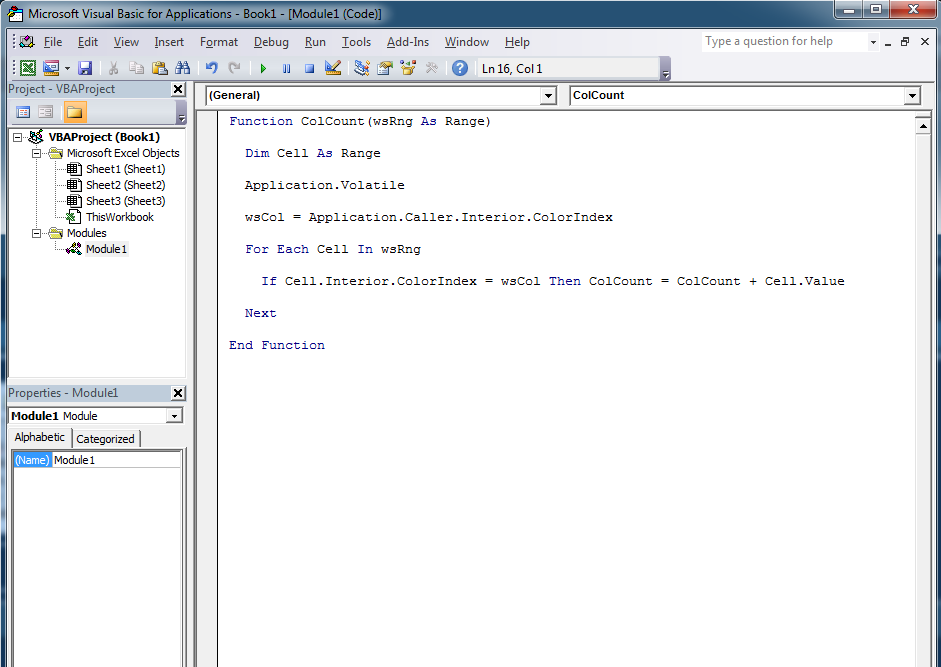Image resolution: width=941 pixels, height=667 pixels.
Task: Select Sheet1 (Sheet1) in project tree
Action: [125, 169]
